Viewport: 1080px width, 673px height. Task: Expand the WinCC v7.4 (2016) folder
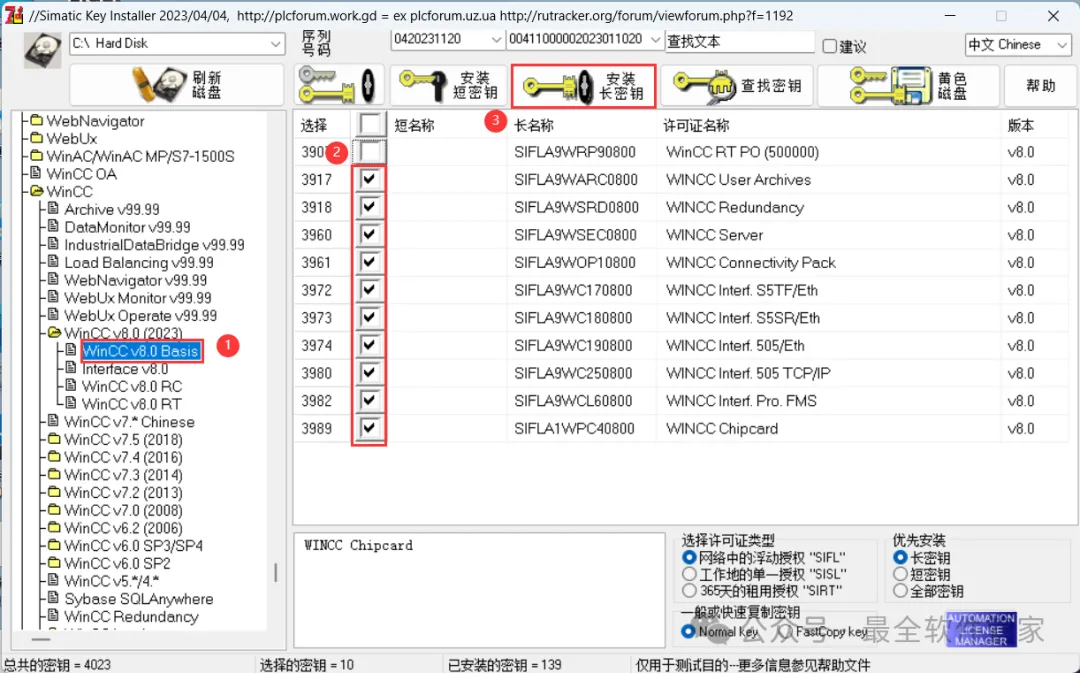(54, 457)
